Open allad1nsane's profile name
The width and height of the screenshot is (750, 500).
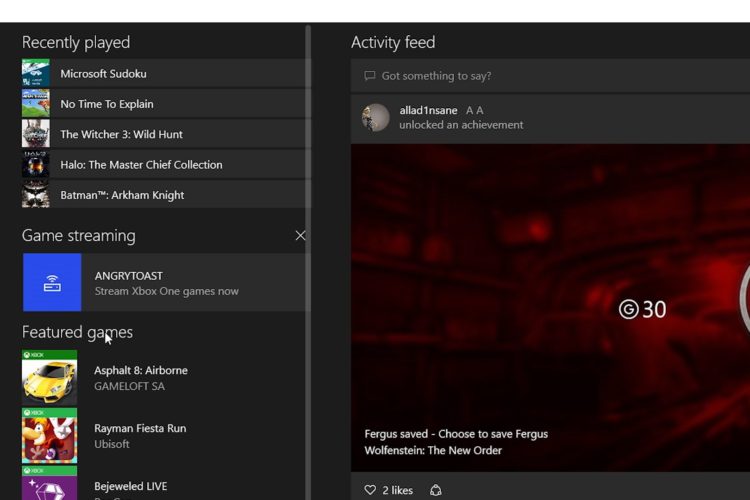(428, 111)
